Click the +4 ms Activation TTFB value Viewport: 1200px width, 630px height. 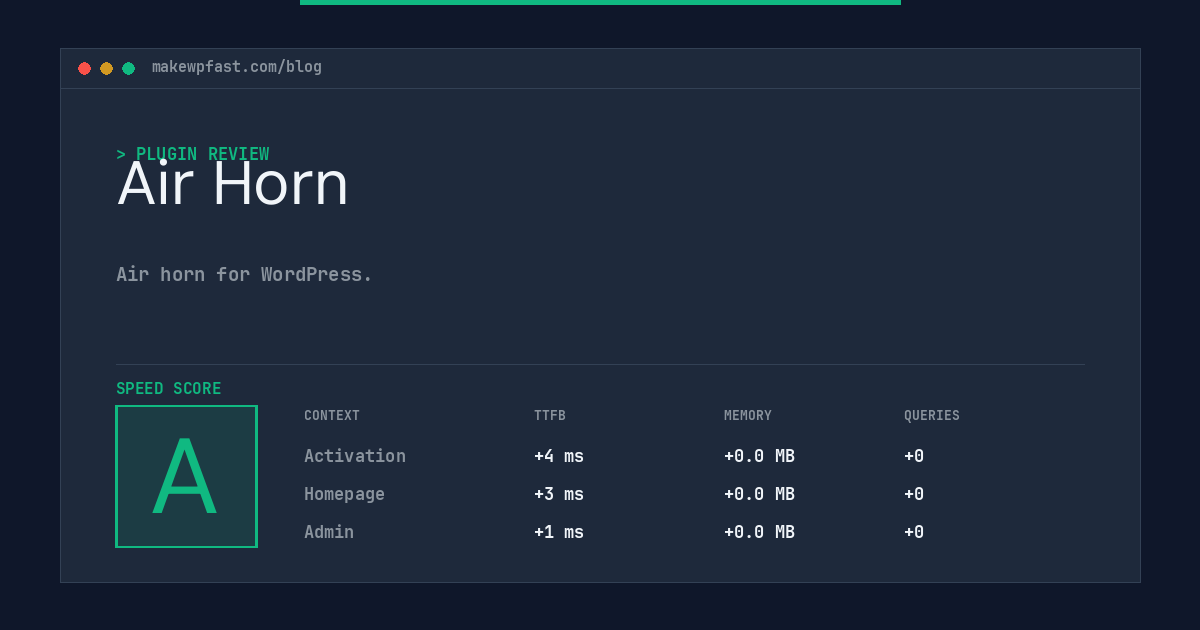559,456
